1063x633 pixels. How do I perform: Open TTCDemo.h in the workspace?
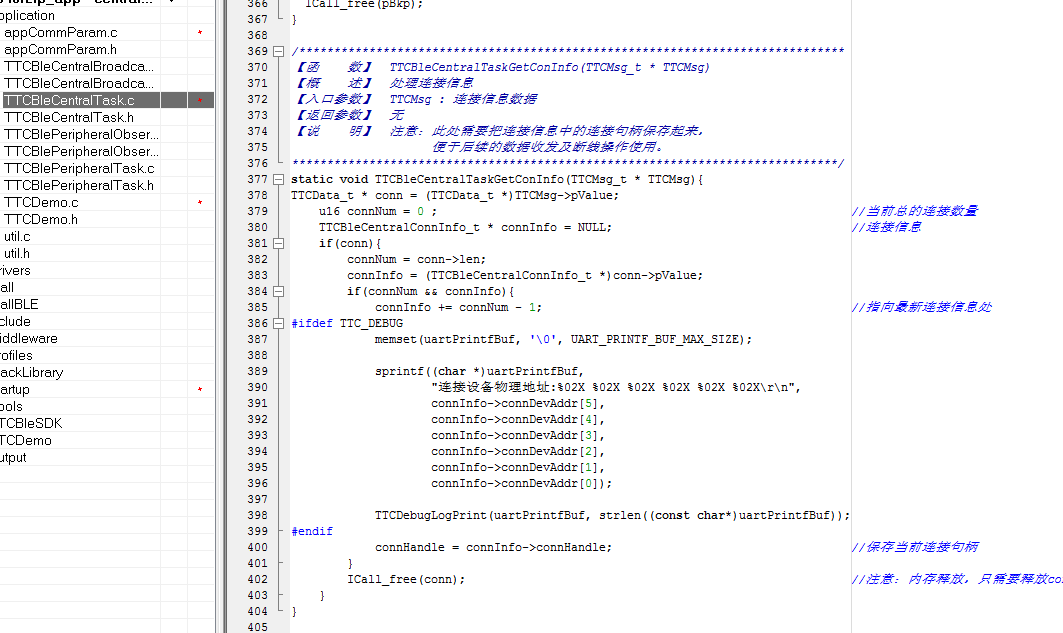pyautogui.click(x=41, y=219)
